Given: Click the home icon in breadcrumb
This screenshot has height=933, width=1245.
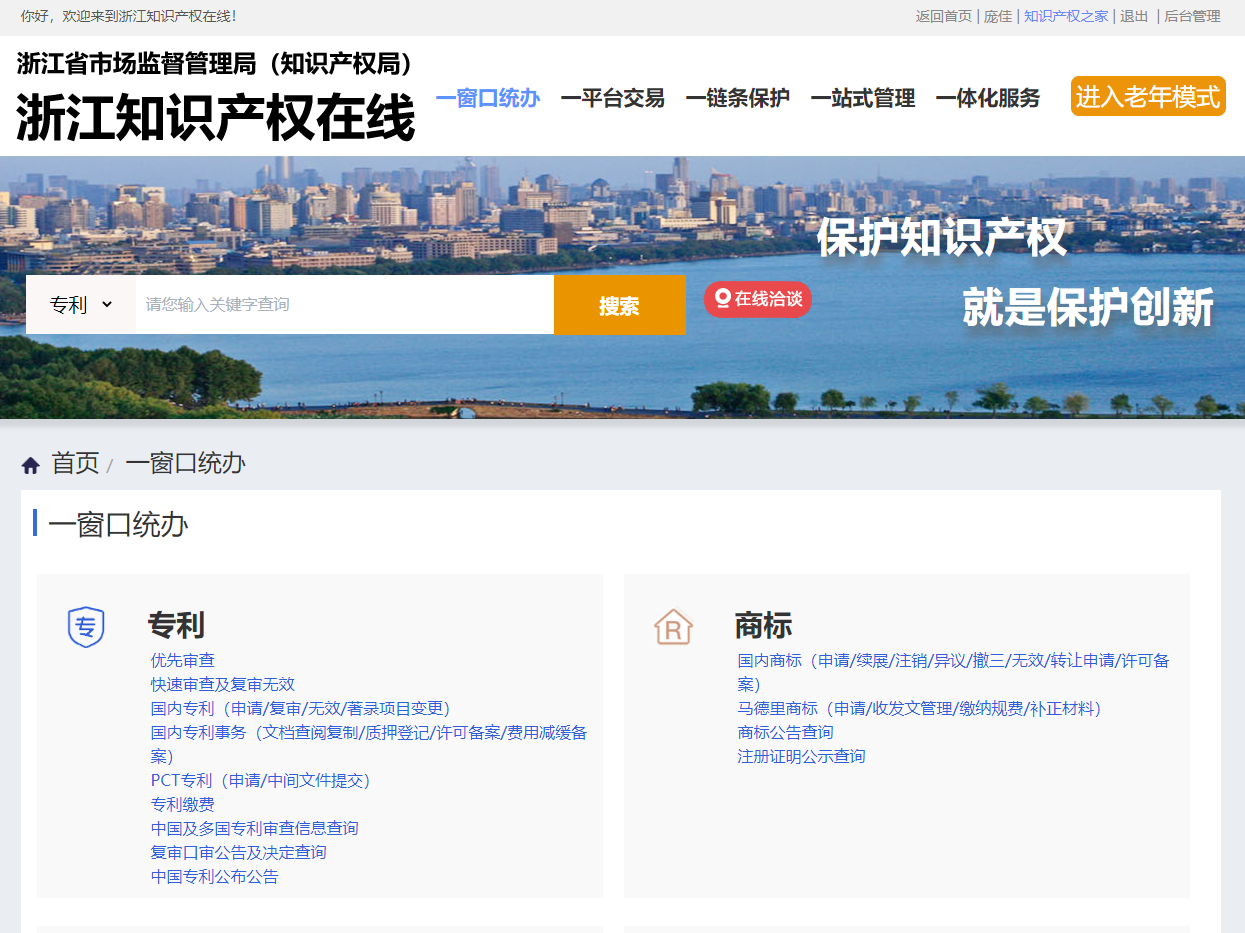Looking at the screenshot, I should click(x=31, y=465).
